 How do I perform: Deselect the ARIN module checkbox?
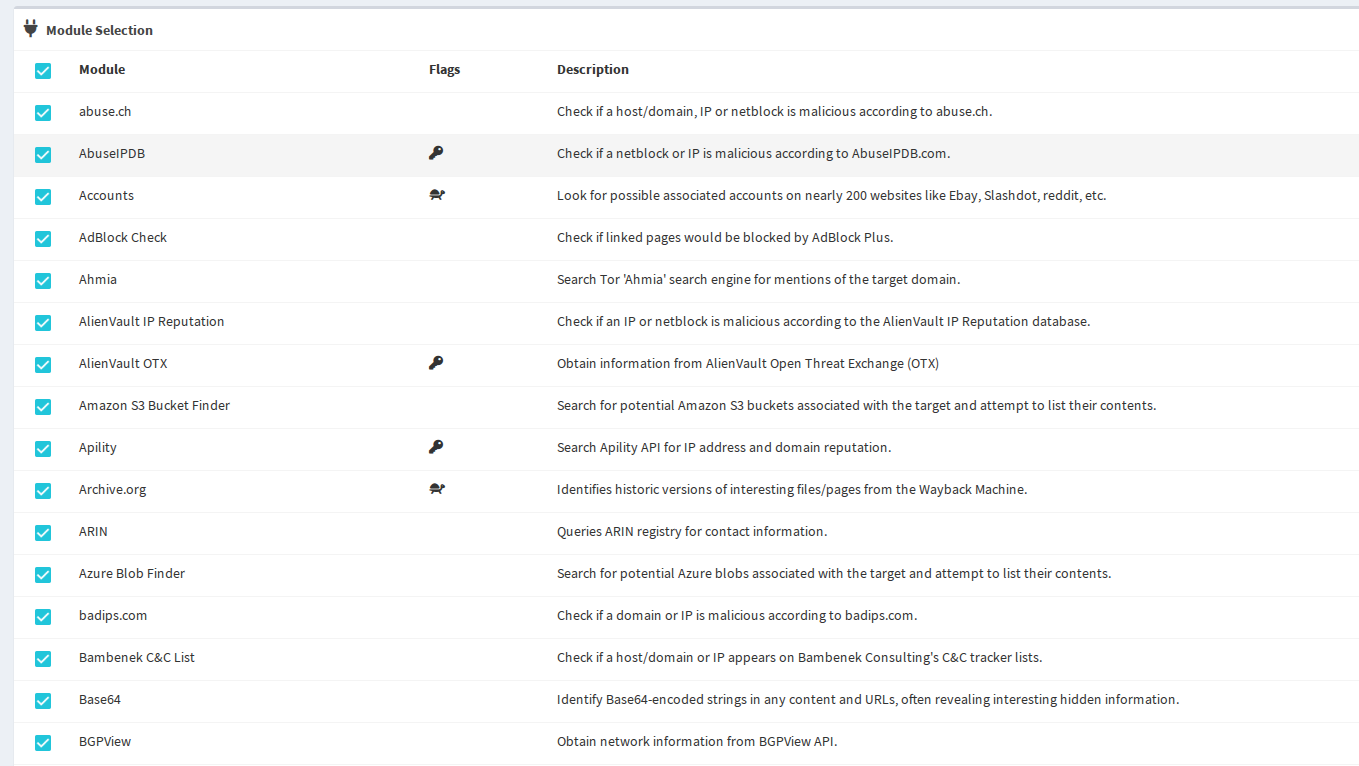pyautogui.click(x=43, y=533)
